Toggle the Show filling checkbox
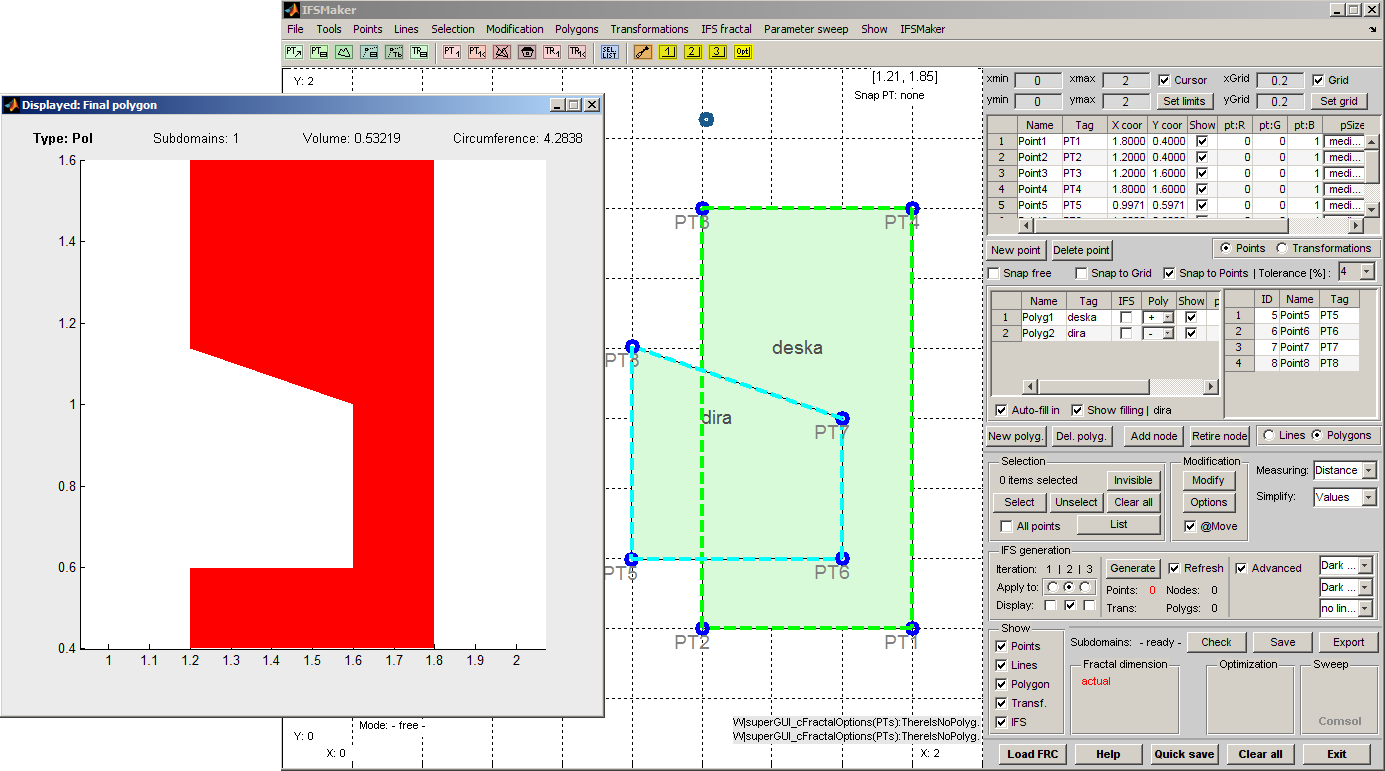 point(1077,410)
